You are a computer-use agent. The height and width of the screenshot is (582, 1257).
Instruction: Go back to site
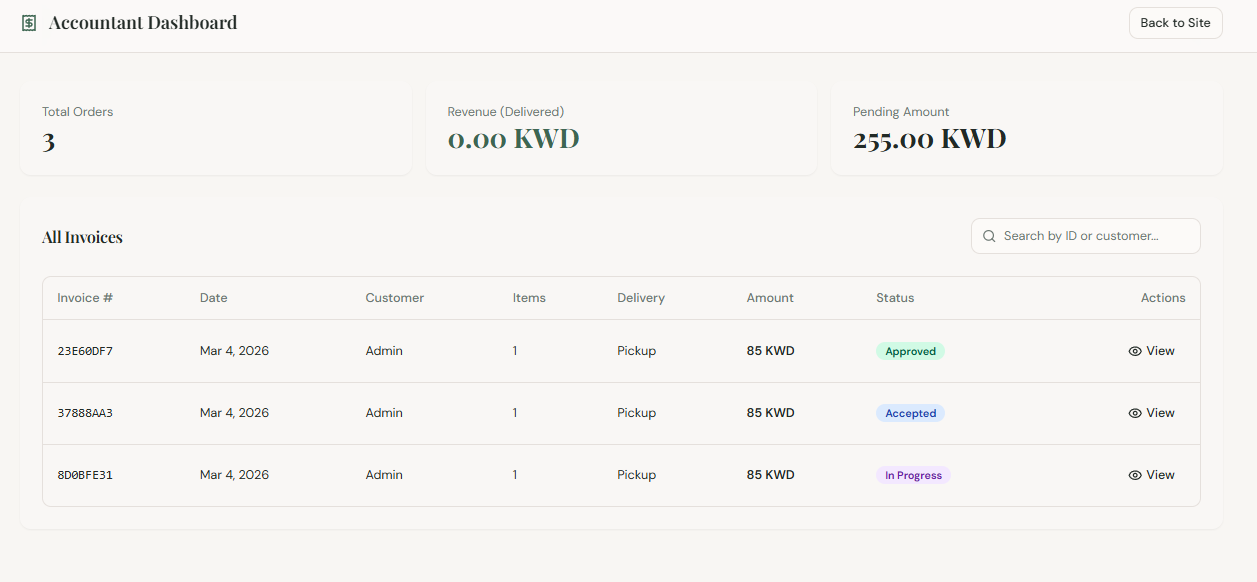click(x=1175, y=23)
